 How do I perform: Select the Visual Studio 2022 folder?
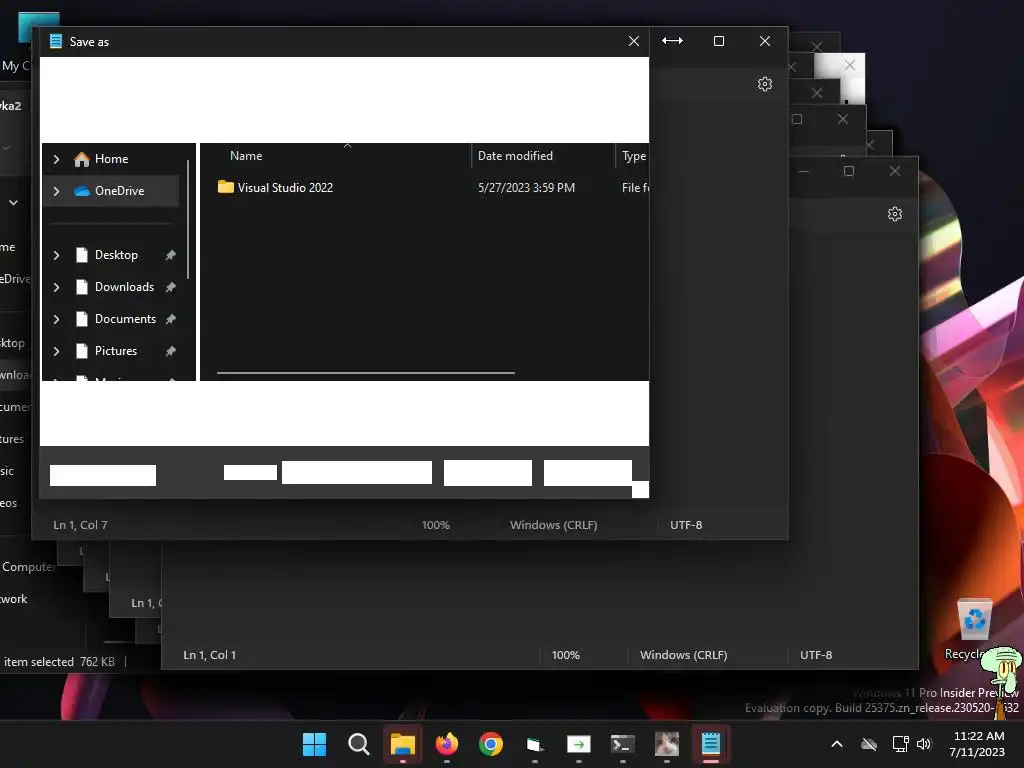click(285, 188)
